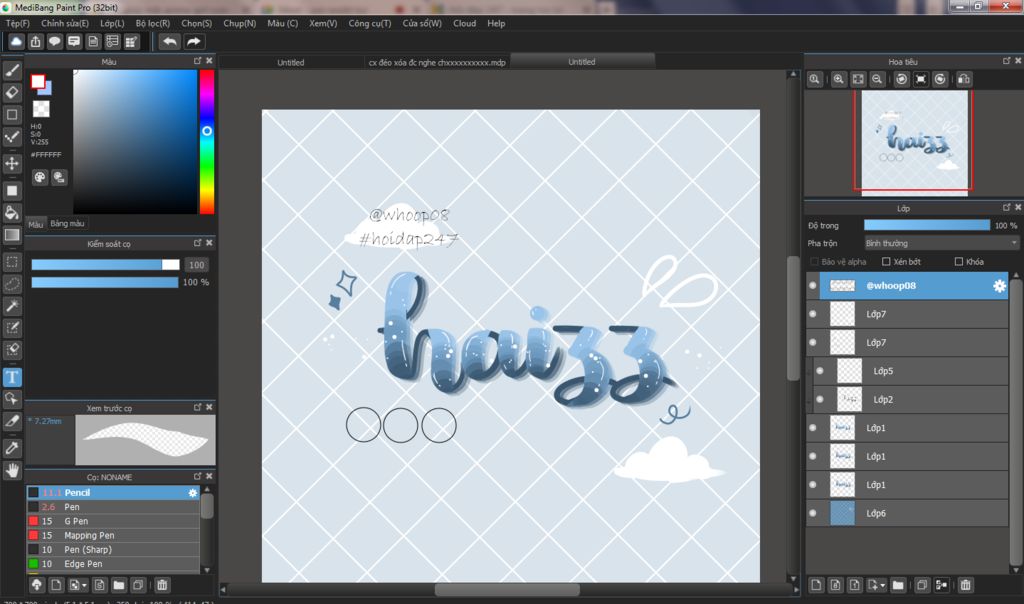Enable the Khóa lock checkbox
Image resolution: width=1024 pixels, height=604 pixels.
[959, 261]
